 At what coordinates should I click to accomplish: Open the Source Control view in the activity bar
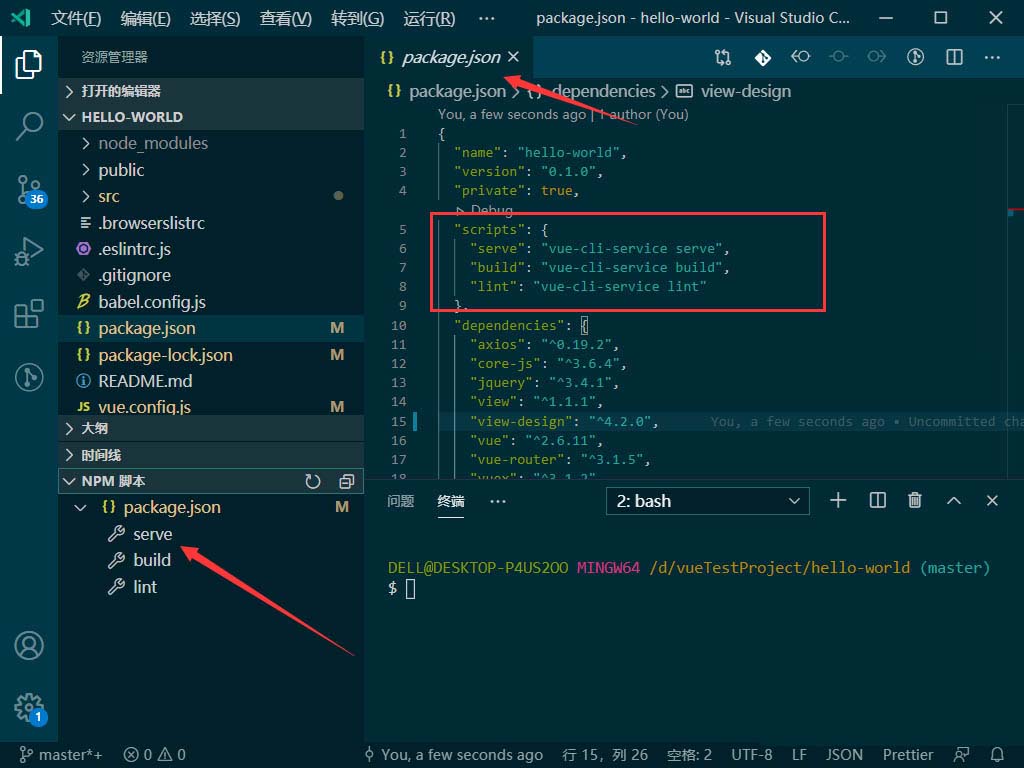(29, 190)
